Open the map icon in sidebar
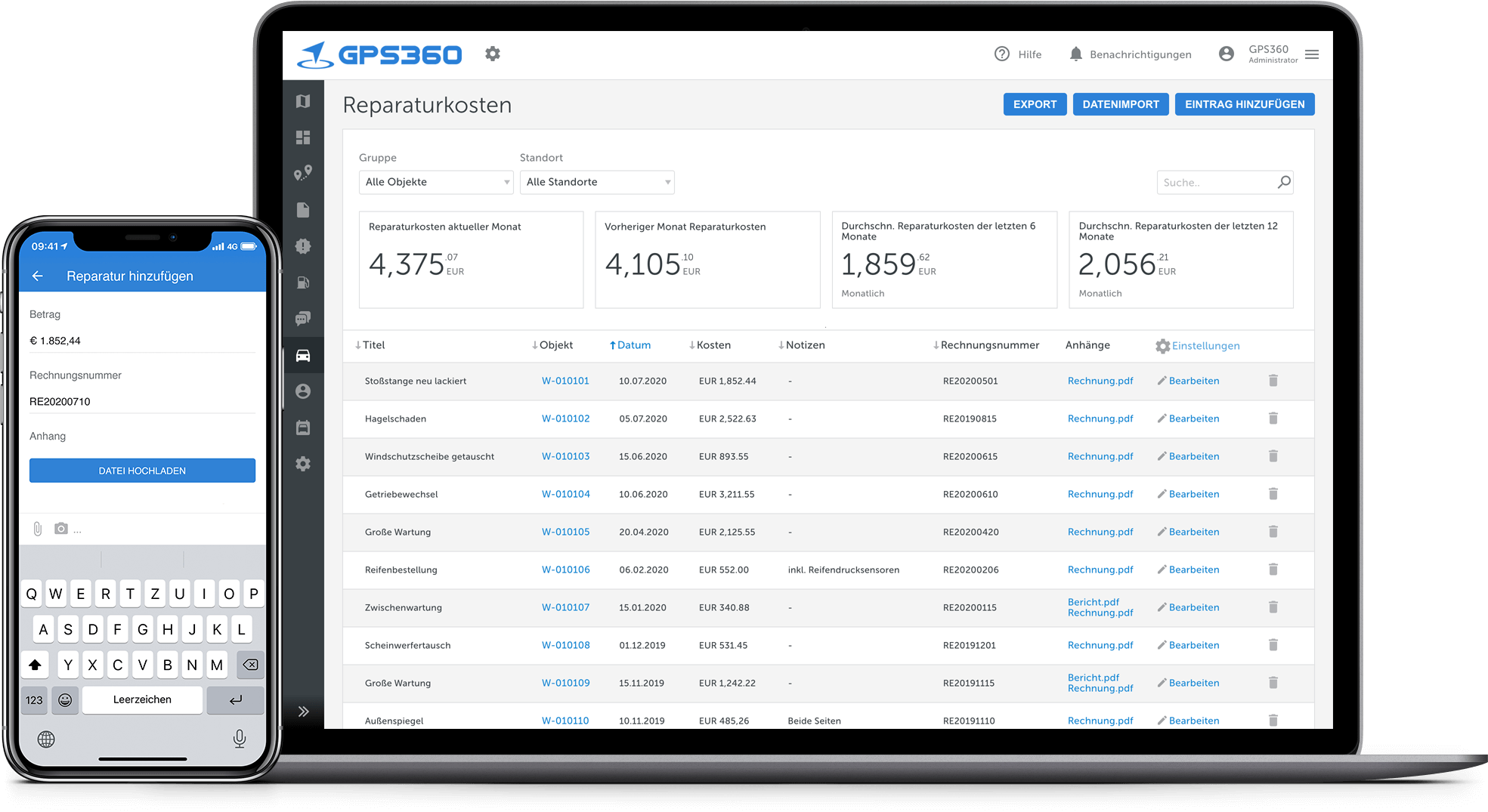Image resolution: width=1488 pixels, height=812 pixels. pos(303,101)
